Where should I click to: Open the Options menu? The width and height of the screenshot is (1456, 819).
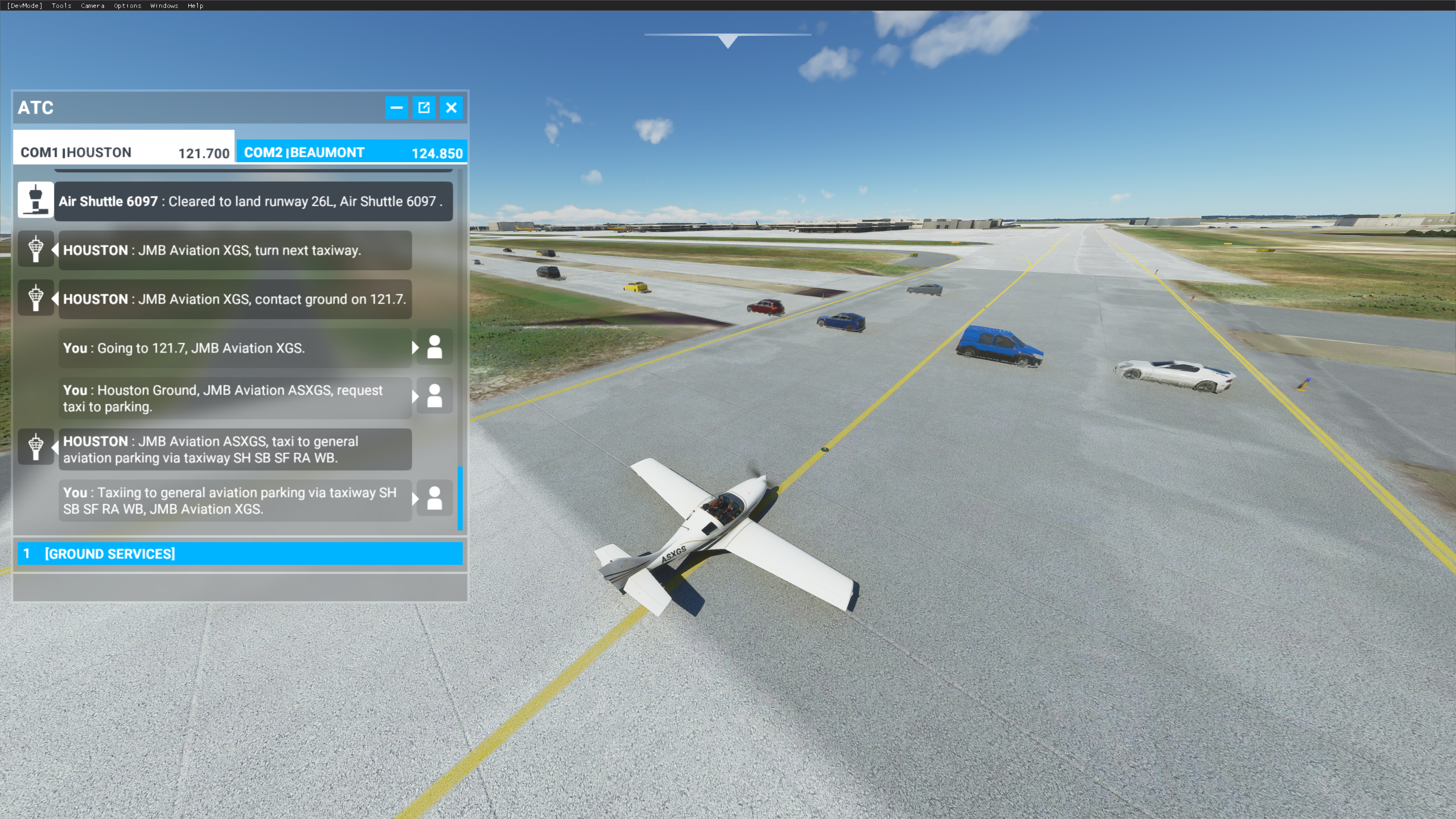coord(127,6)
